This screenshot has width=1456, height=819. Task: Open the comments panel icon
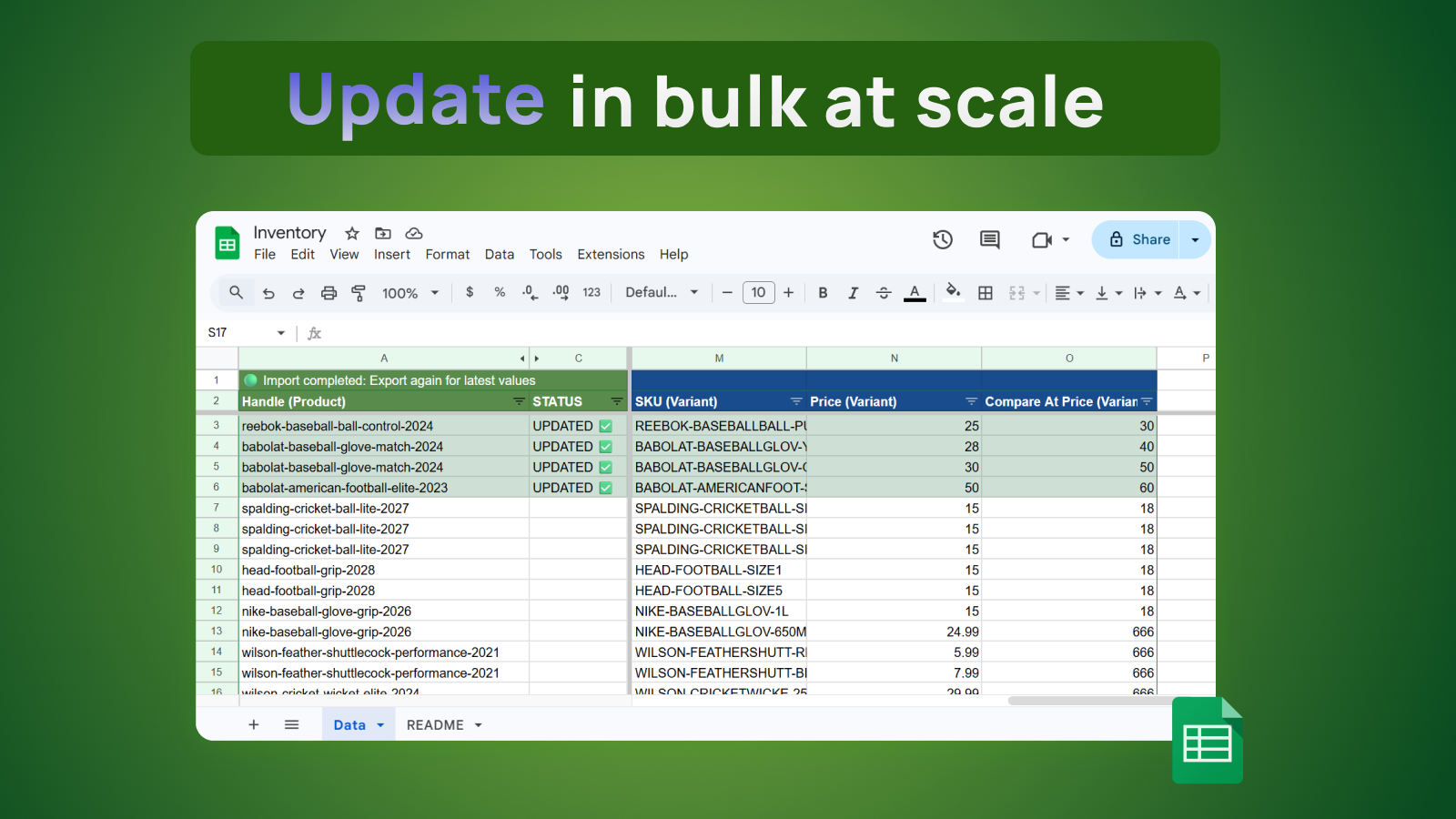click(990, 239)
